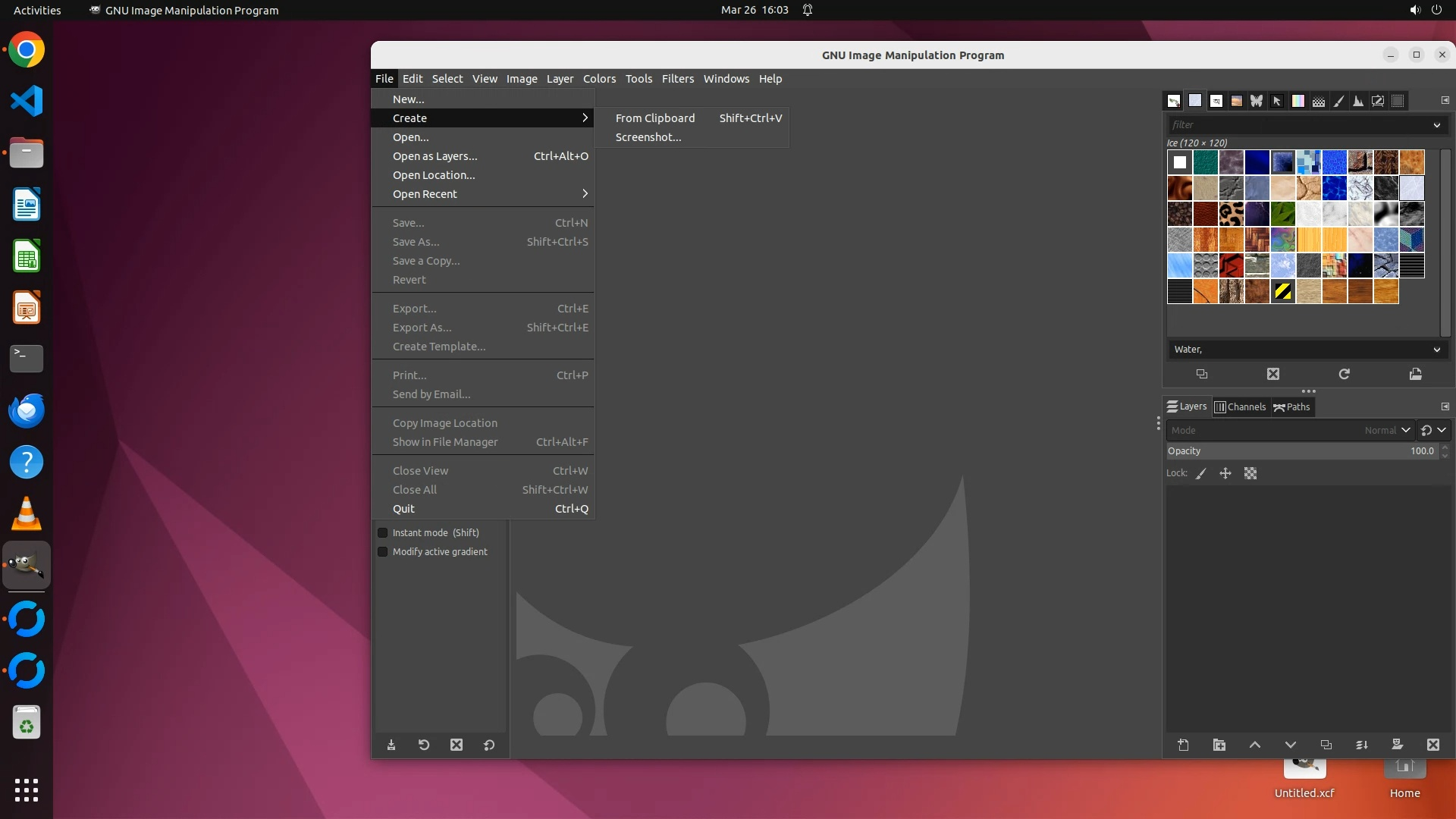Image resolution: width=1456 pixels, height=819 pixels.
Task: Check Modify active gradient option
Action: click(x=383, y=551)
